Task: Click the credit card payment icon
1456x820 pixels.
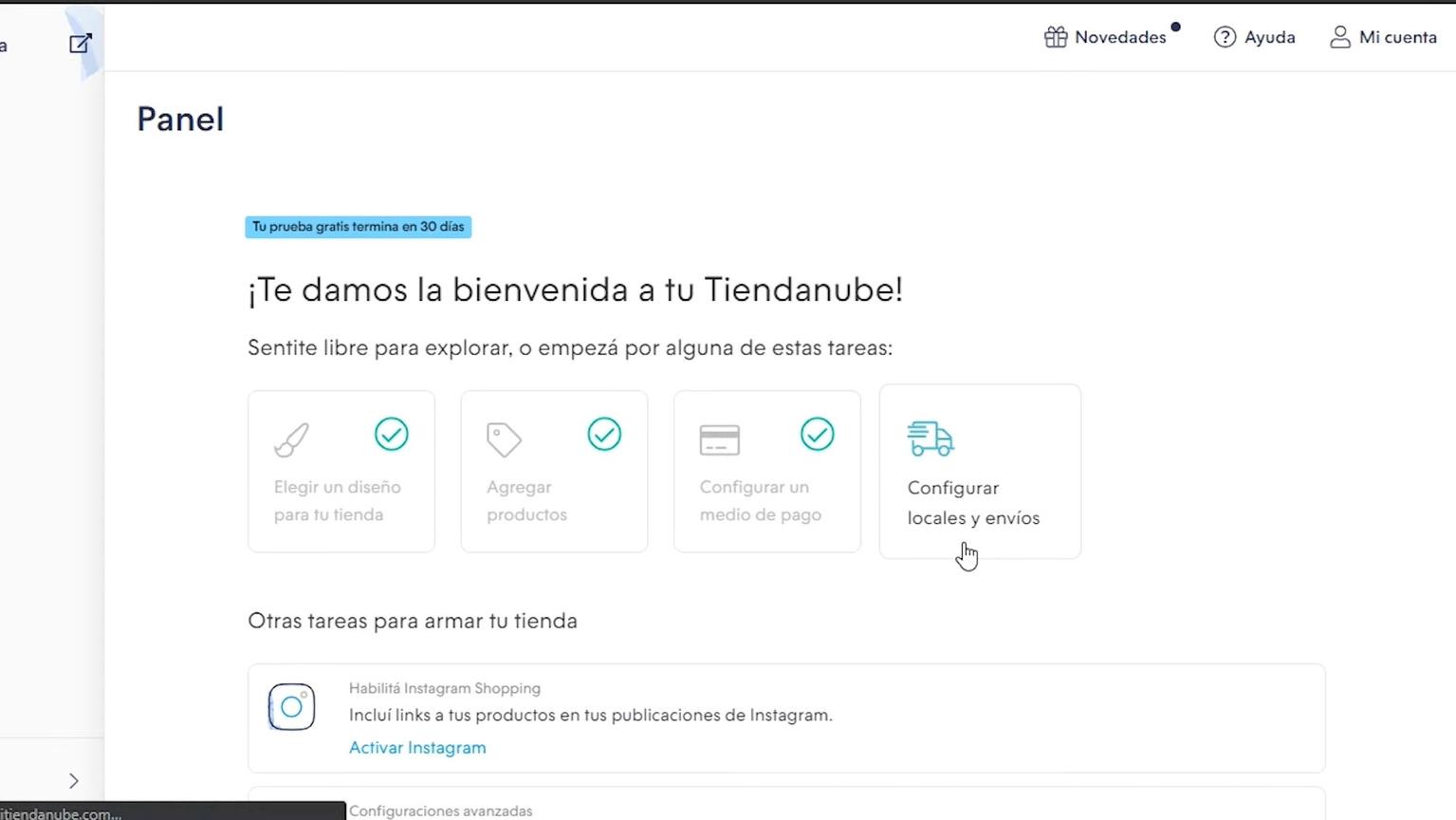Action: (x=719, y=439)
